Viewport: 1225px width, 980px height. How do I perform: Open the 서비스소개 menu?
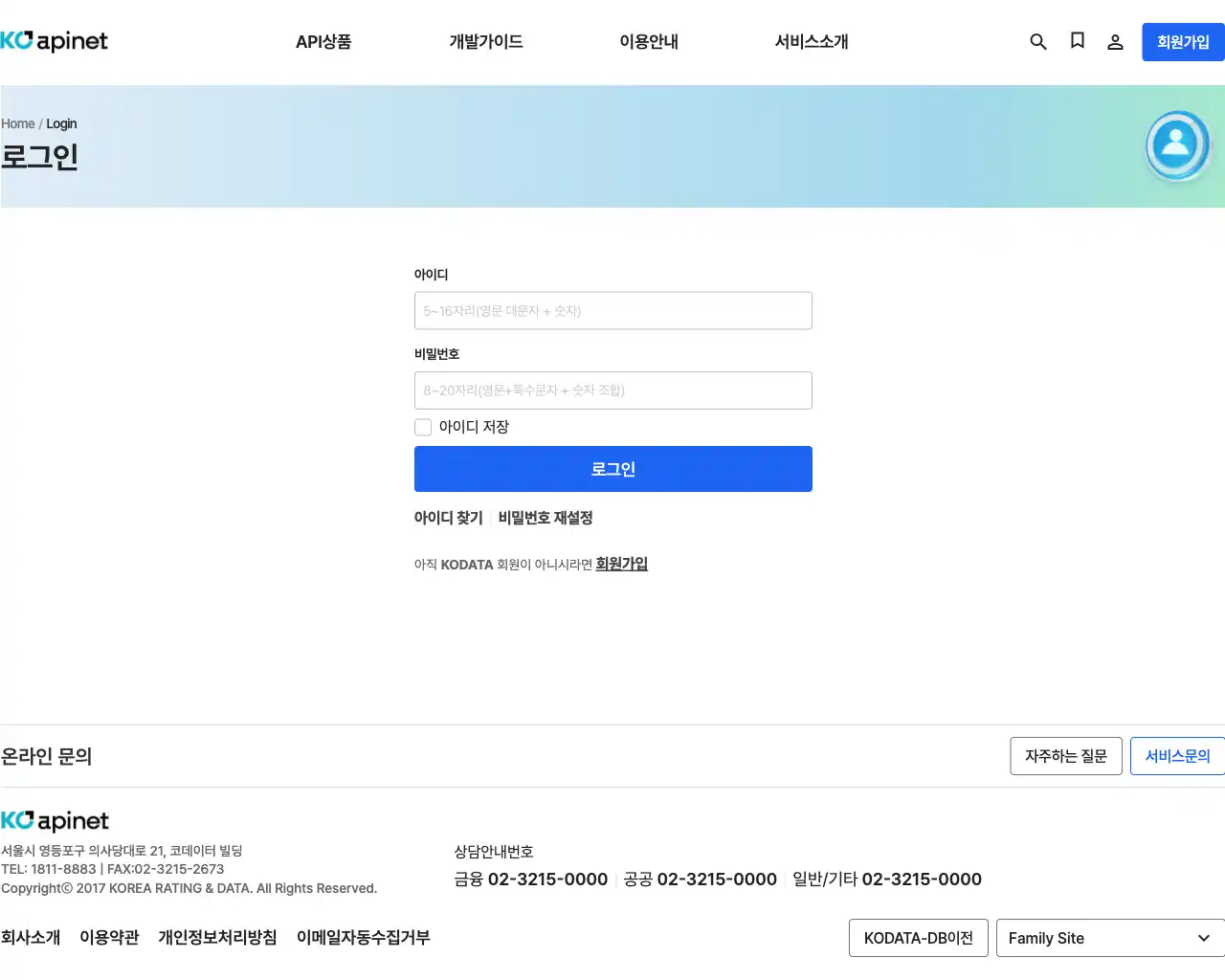(x=811, y=41)
